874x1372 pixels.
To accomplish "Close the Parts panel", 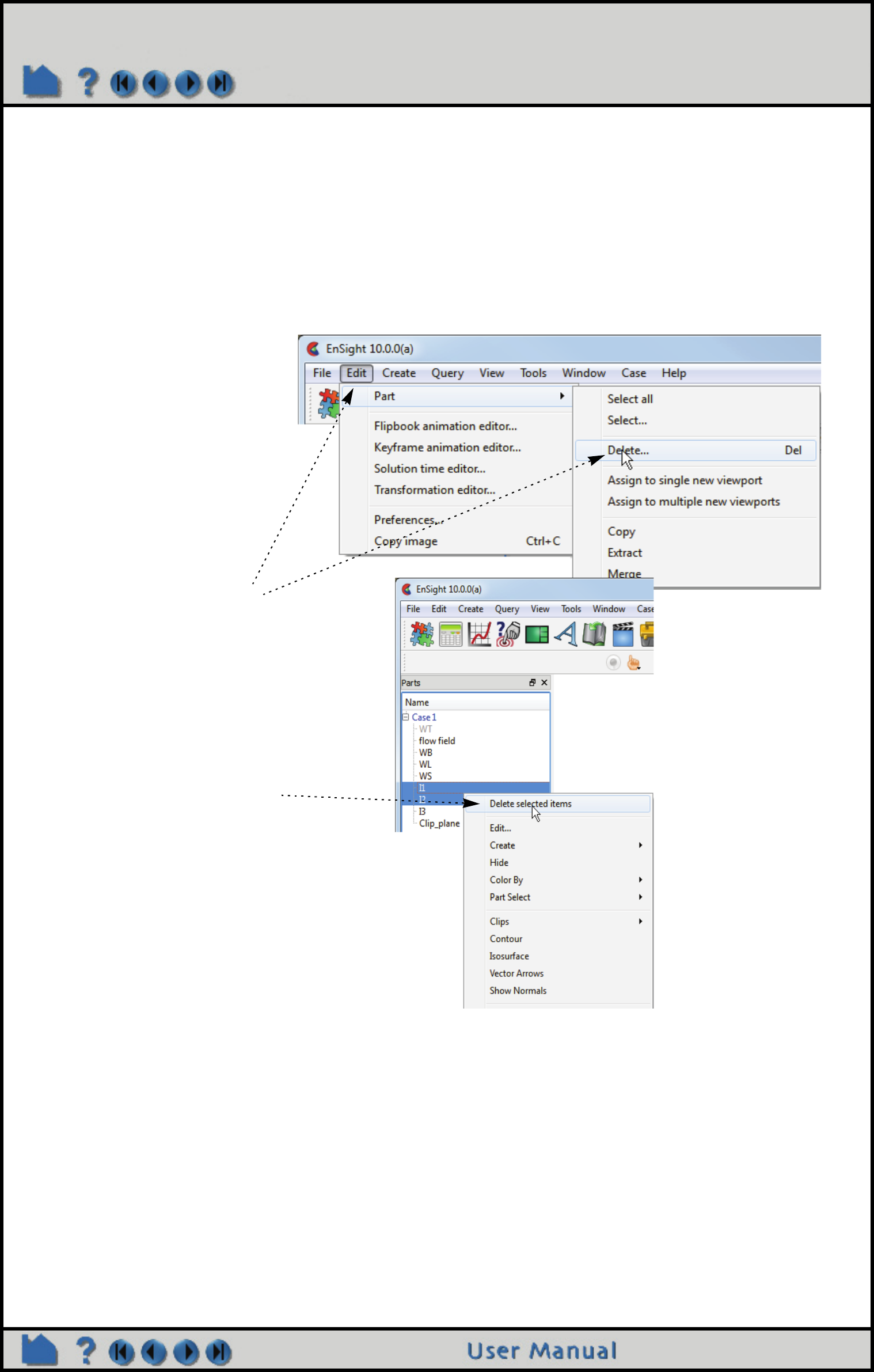I will pos(544,683).
